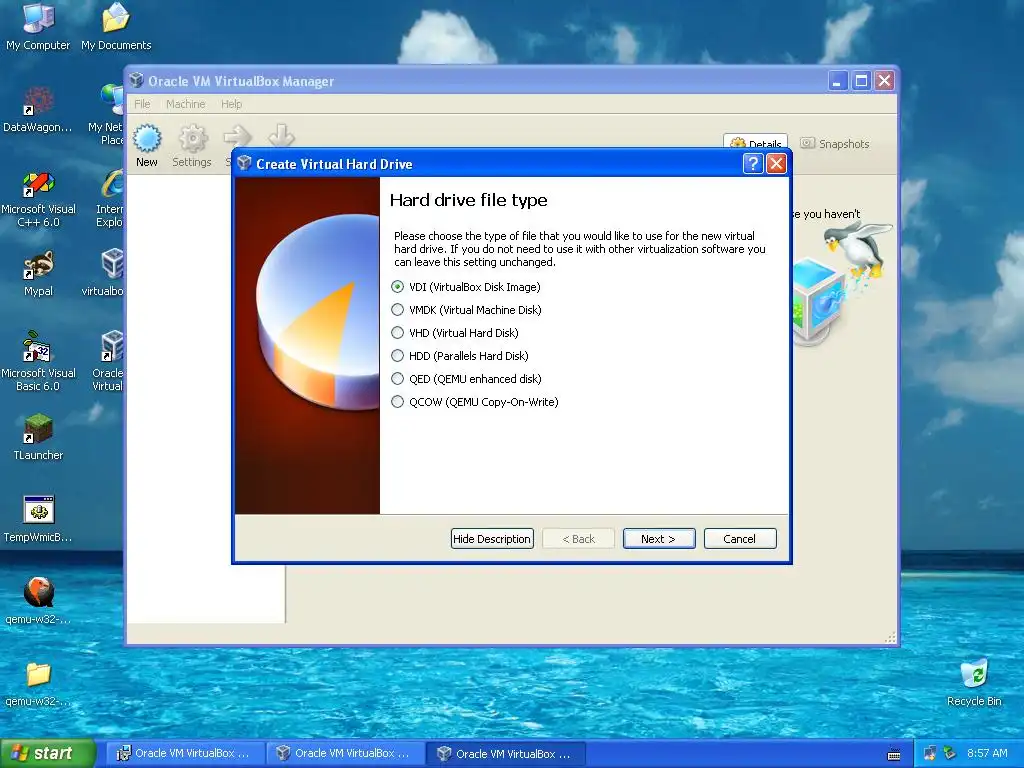Select VHD (Virtual Hard Disk) option
The image size is (1024, 768).
tap(455, 332)
